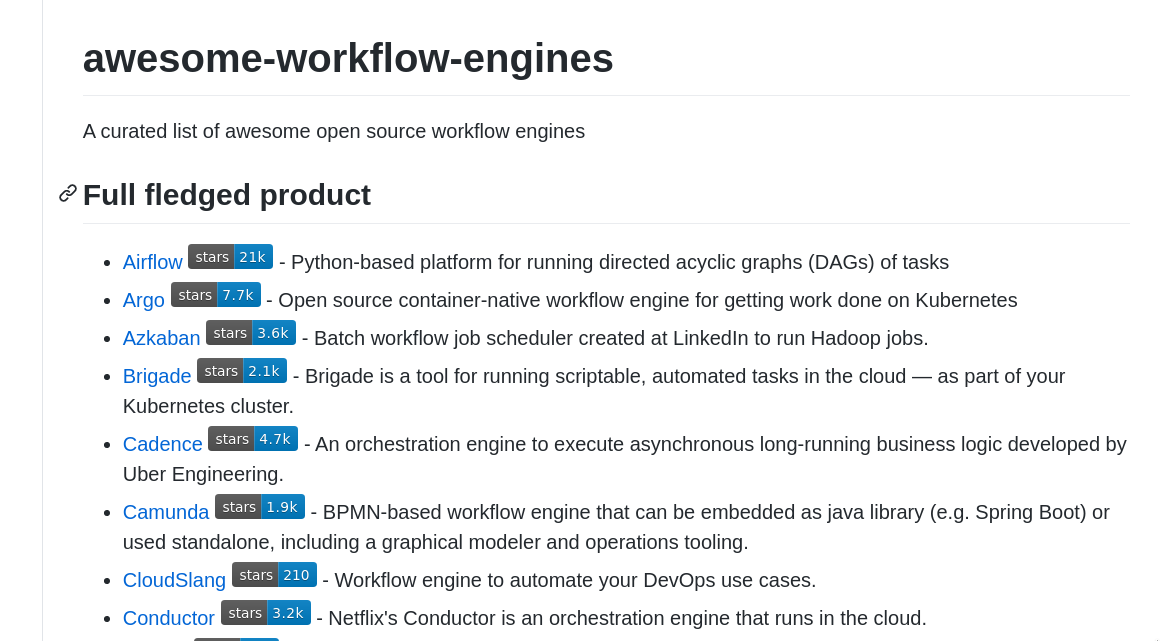Click the Airflow stars 21k badge
Image resolution: width=1160 pixels, height=641 pixels.
(x=230, y=257)
